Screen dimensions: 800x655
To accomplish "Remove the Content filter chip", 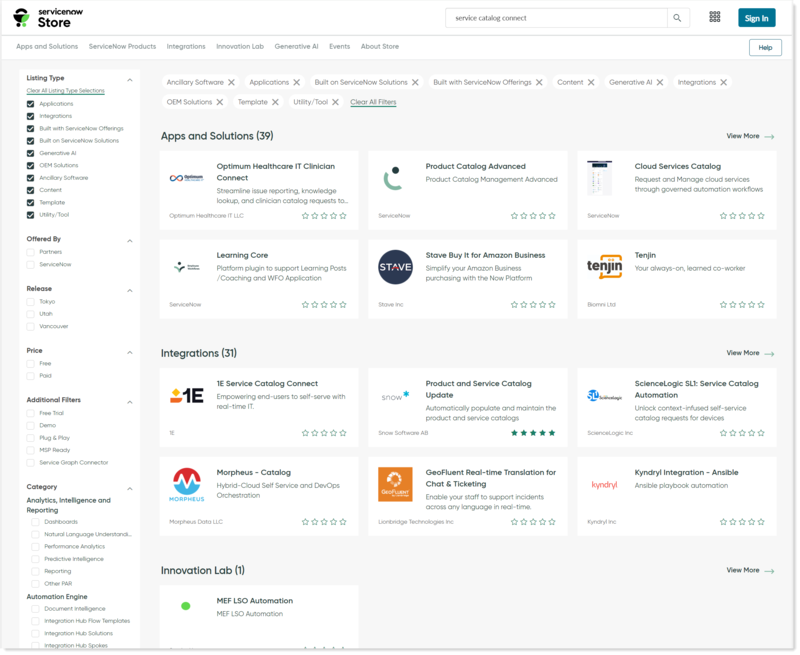I will pyautogui.click(x=592, y=82).
